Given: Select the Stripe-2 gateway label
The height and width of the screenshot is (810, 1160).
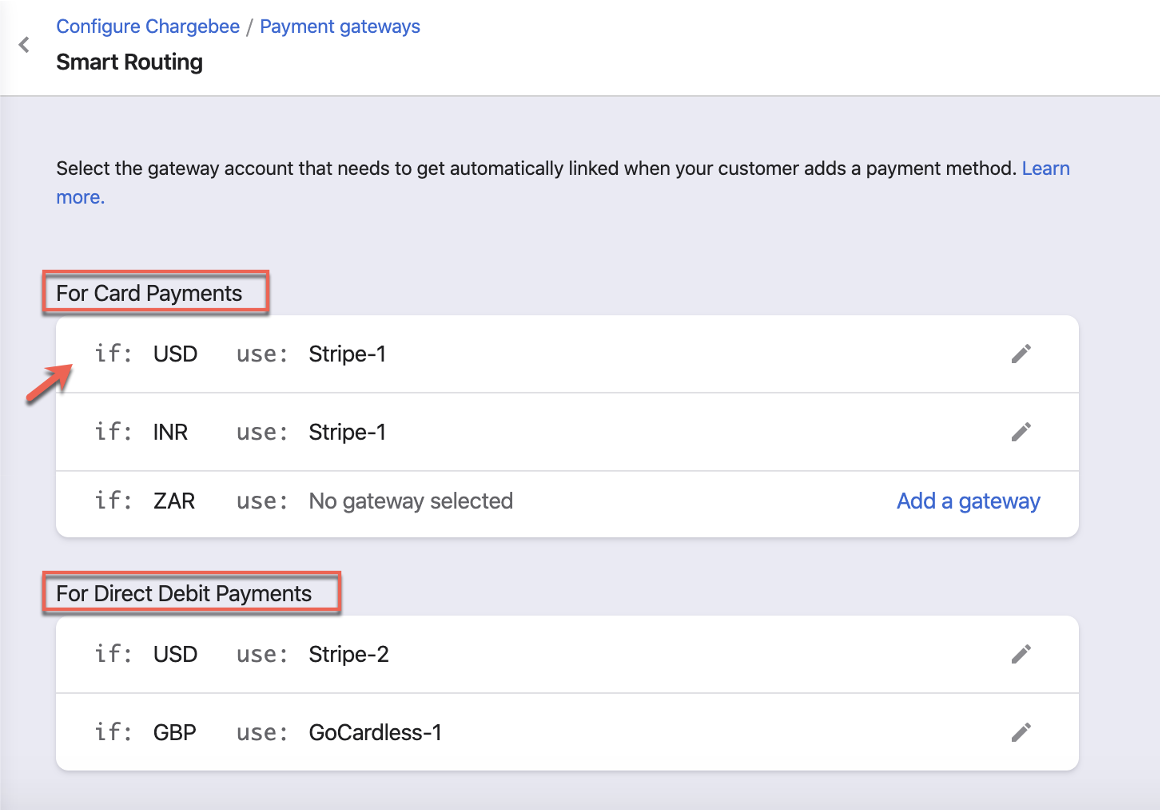Looking at the screenshot, I should tap(349, 654).
